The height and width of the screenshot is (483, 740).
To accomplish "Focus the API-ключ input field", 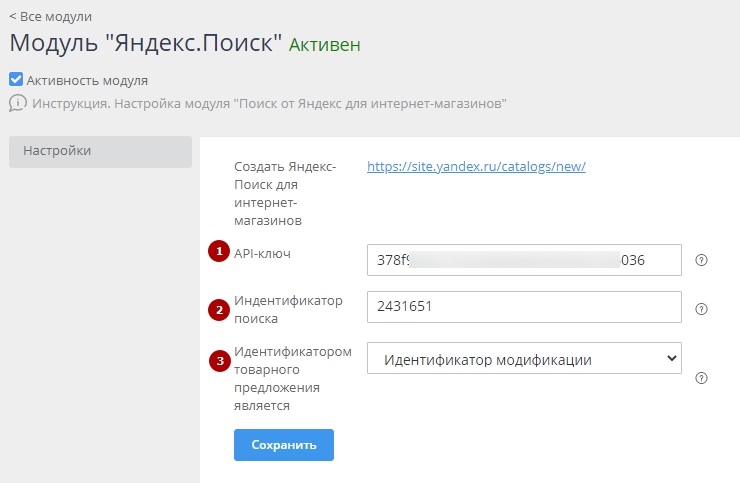I will [x=524, y=260].
